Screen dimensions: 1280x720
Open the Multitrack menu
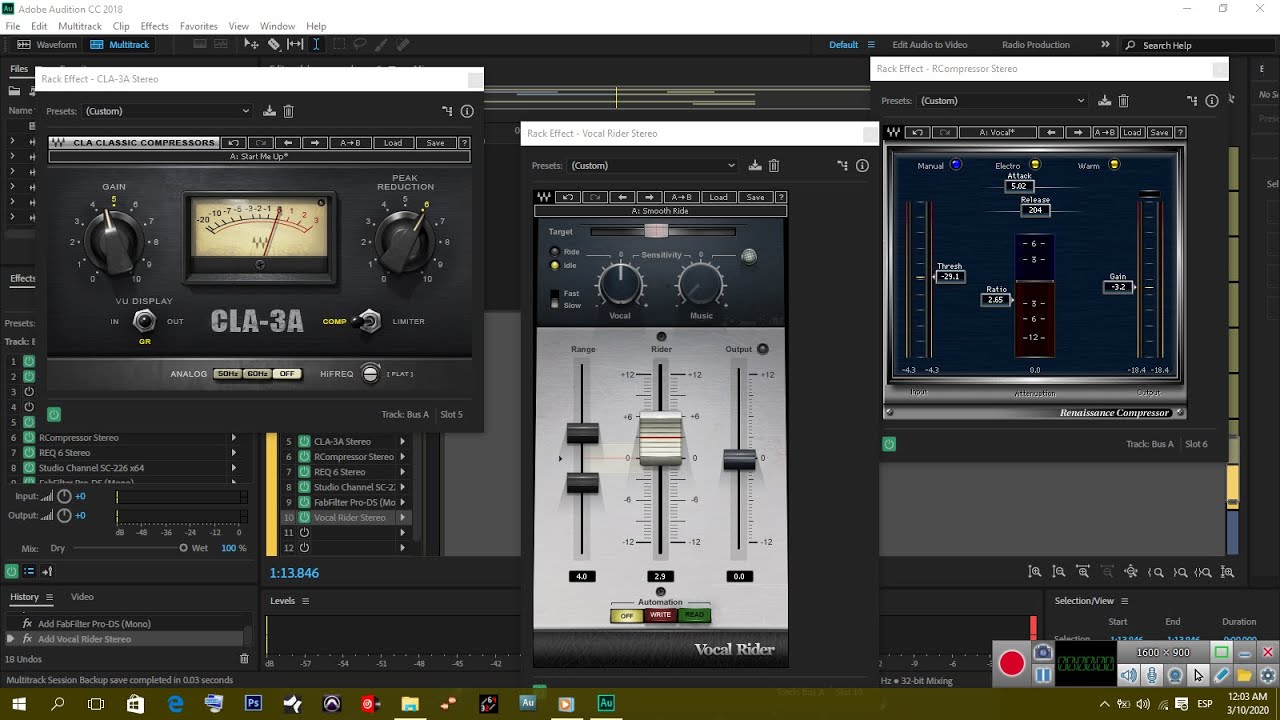click(80, 26)
